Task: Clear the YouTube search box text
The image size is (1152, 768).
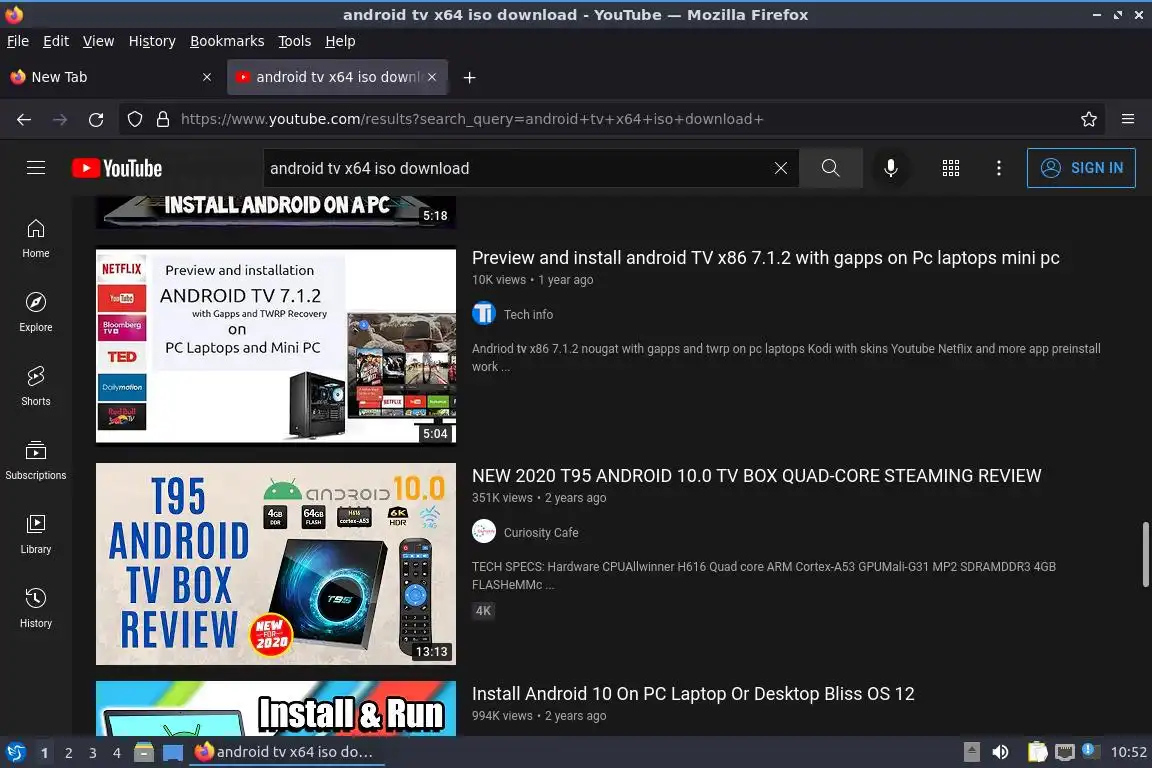Action: [x=780, y=168]
